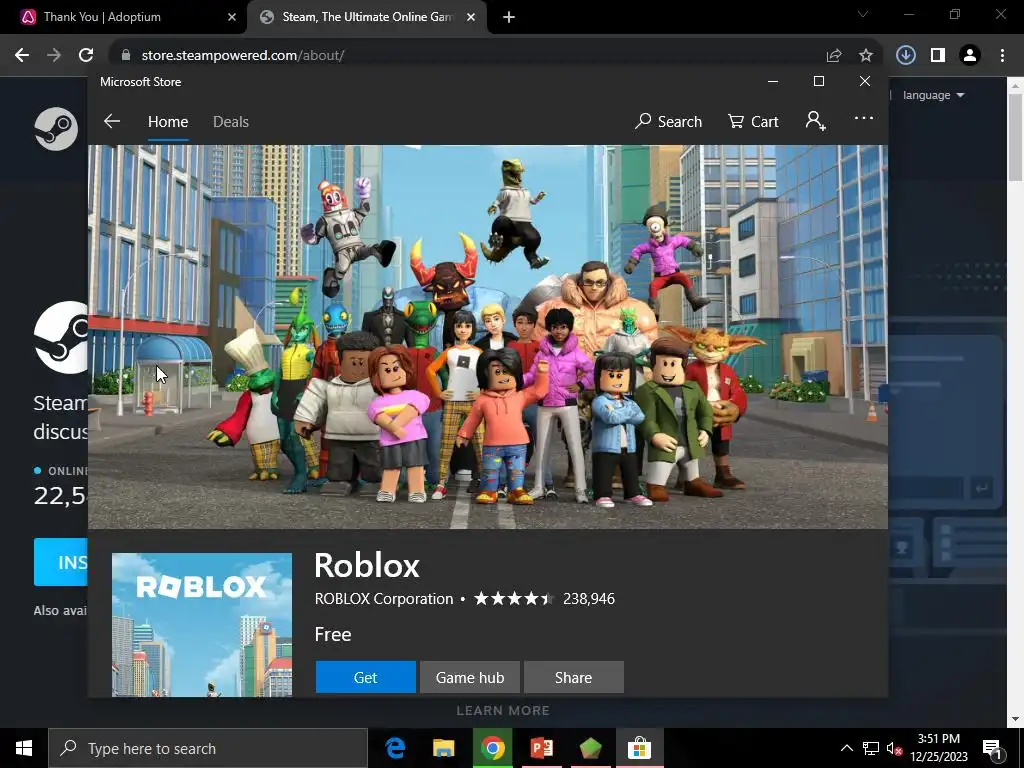Go back in Chrome

tap(22, 56)
